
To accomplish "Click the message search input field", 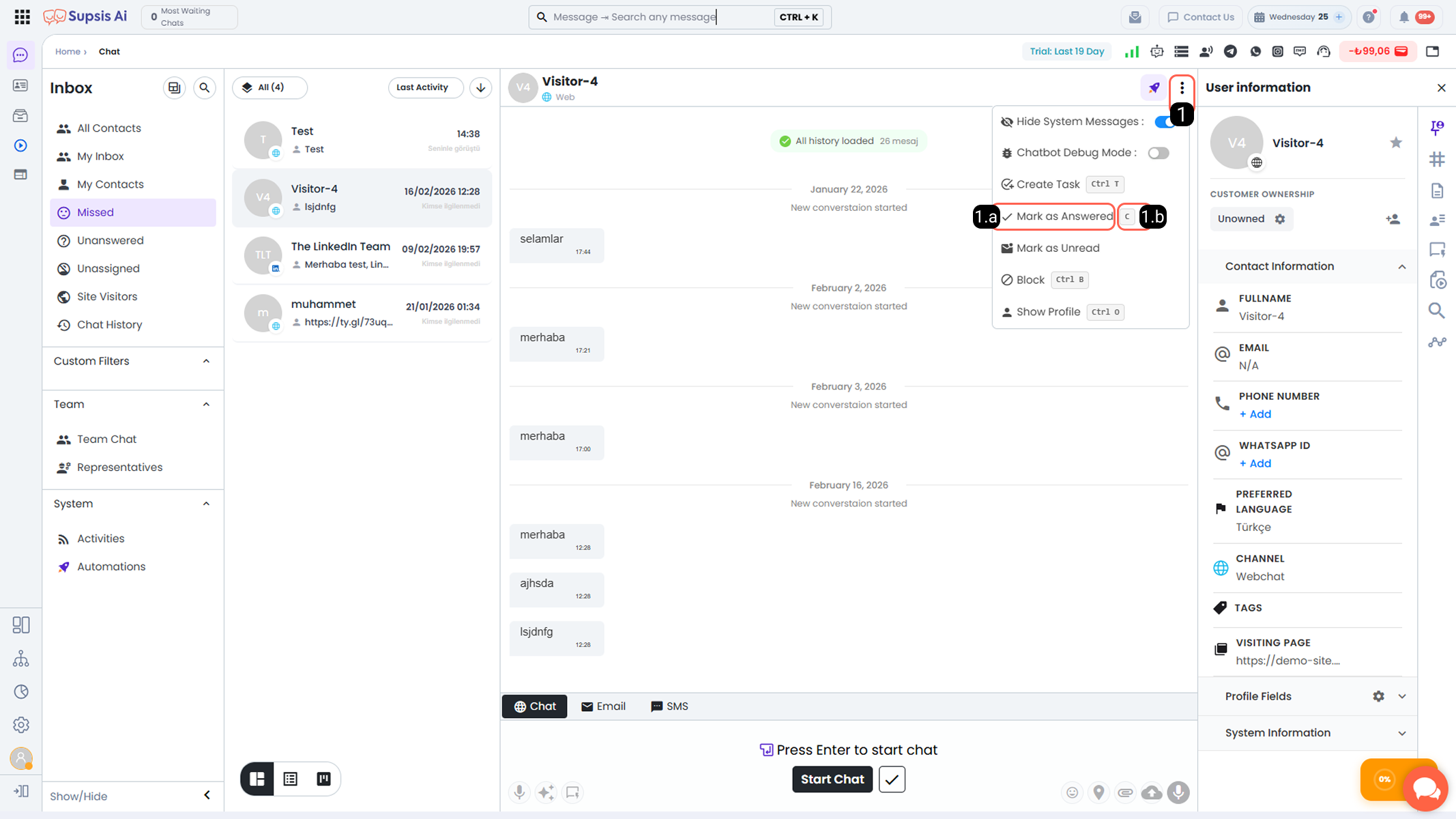I will 660,17.
